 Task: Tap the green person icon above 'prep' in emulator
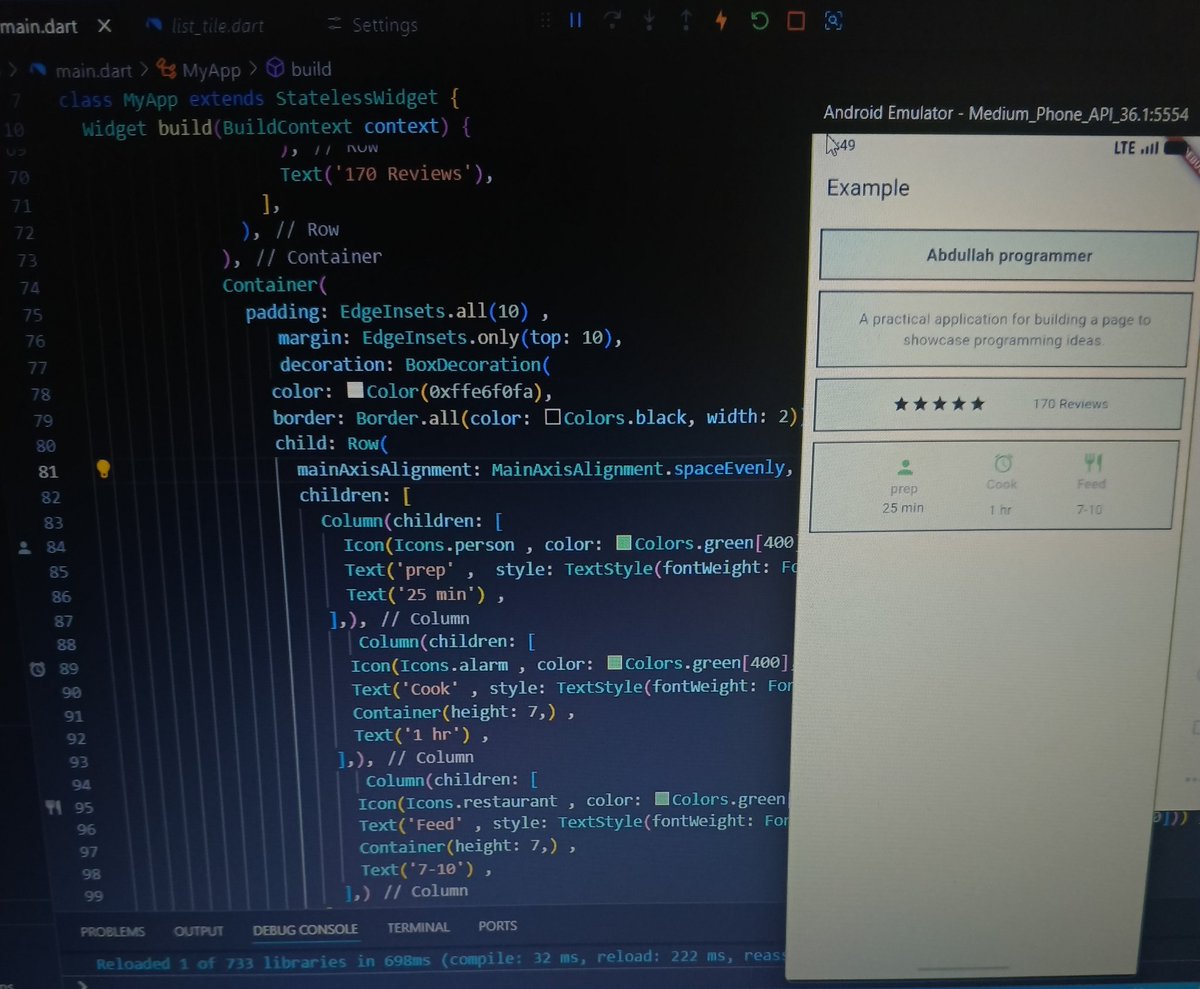coord(904,467)
